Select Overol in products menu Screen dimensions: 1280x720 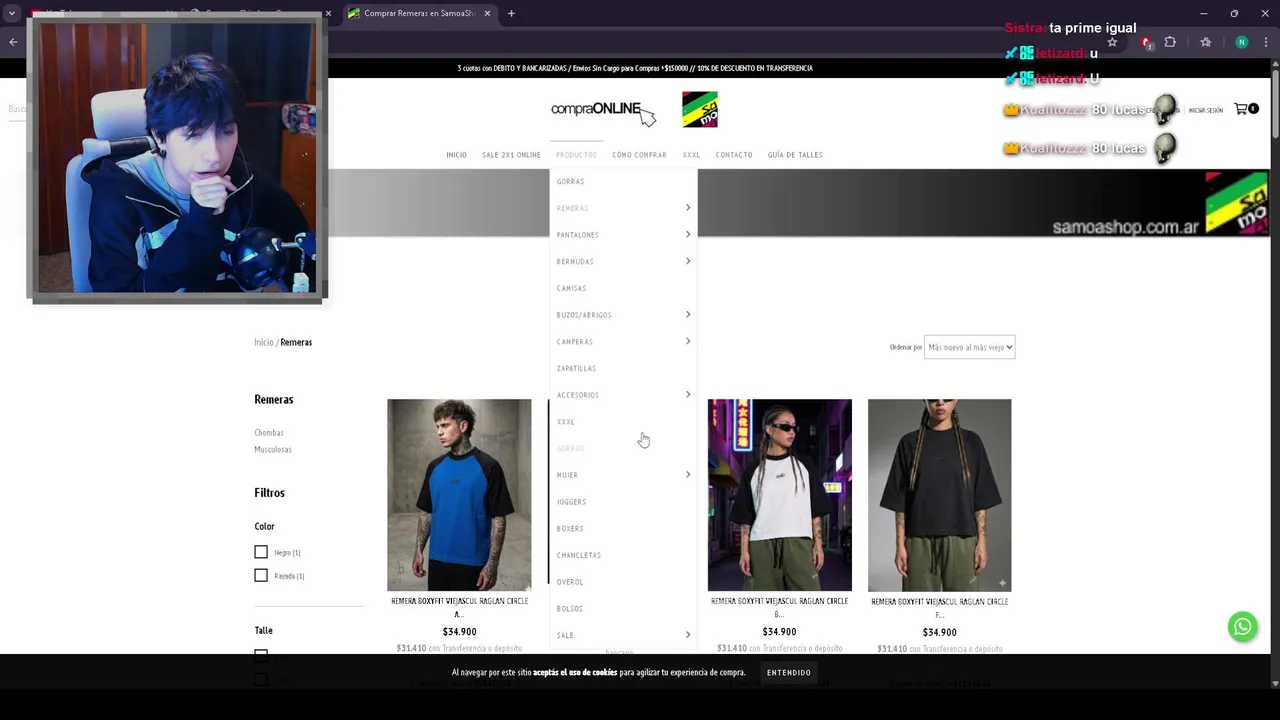[570, 582]
